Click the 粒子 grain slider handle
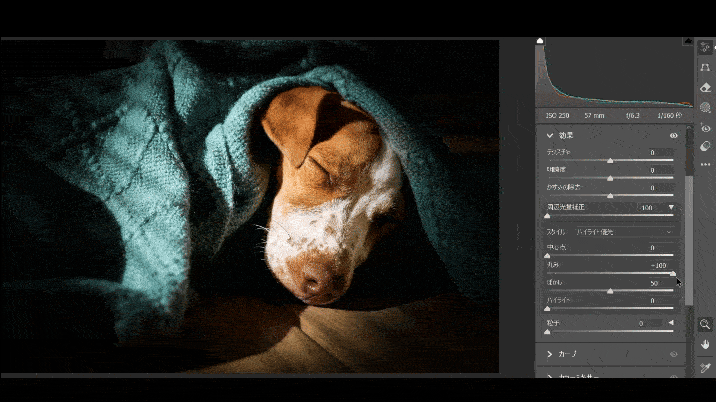Image resolution: width=716 pixels, height=402 pixels. 548,332
